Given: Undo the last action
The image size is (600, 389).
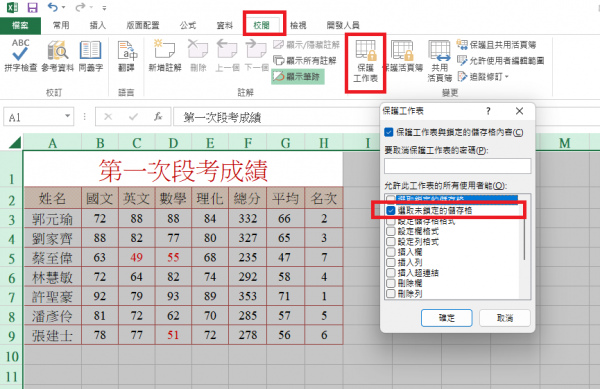Looking at the screenshot, I should coord(53,7).
